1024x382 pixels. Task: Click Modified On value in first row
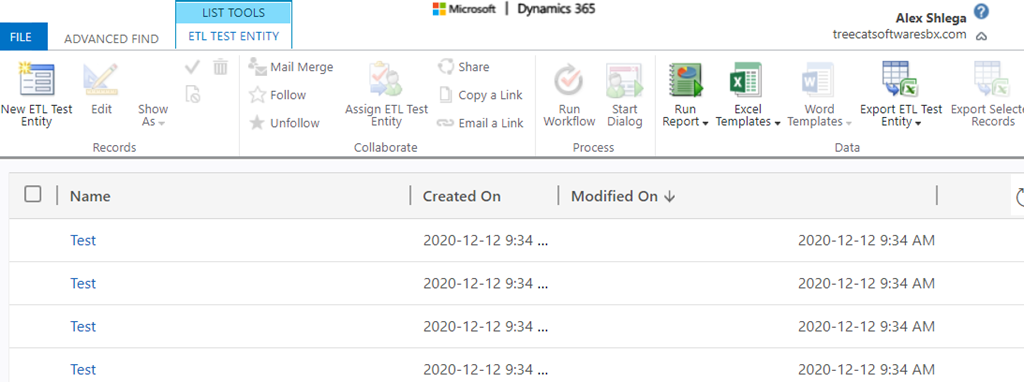tap(866, 240)
